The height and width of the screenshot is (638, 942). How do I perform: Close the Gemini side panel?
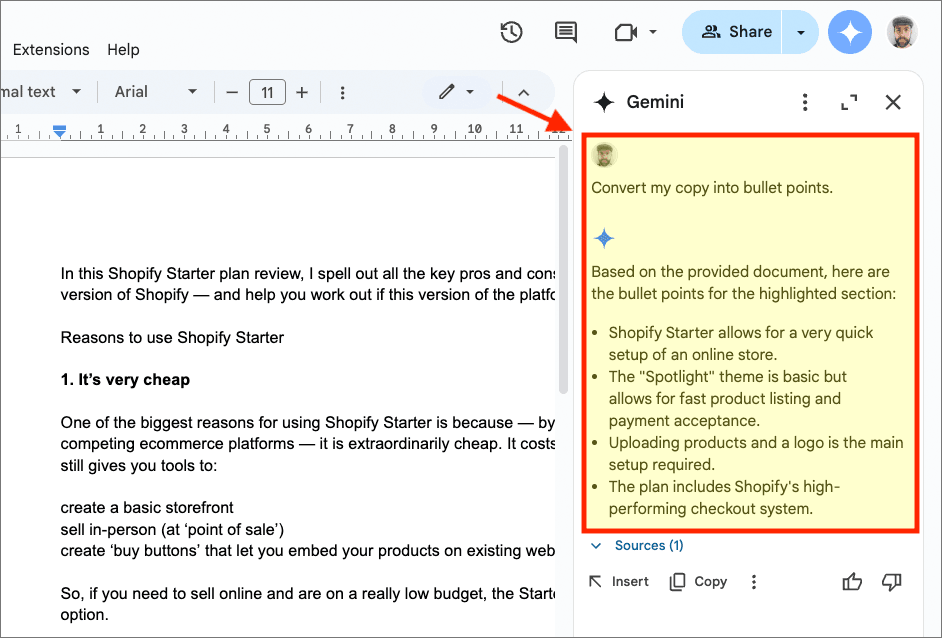click(x=893, y=102)
